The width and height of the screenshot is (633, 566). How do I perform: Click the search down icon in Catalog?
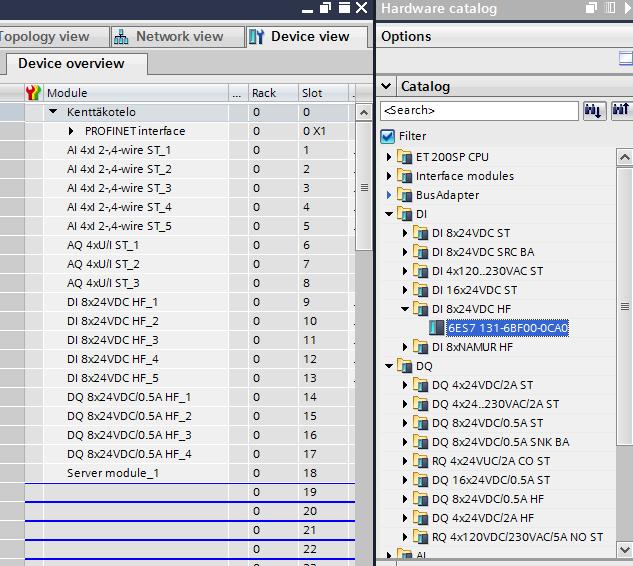[x=594, y=110]
